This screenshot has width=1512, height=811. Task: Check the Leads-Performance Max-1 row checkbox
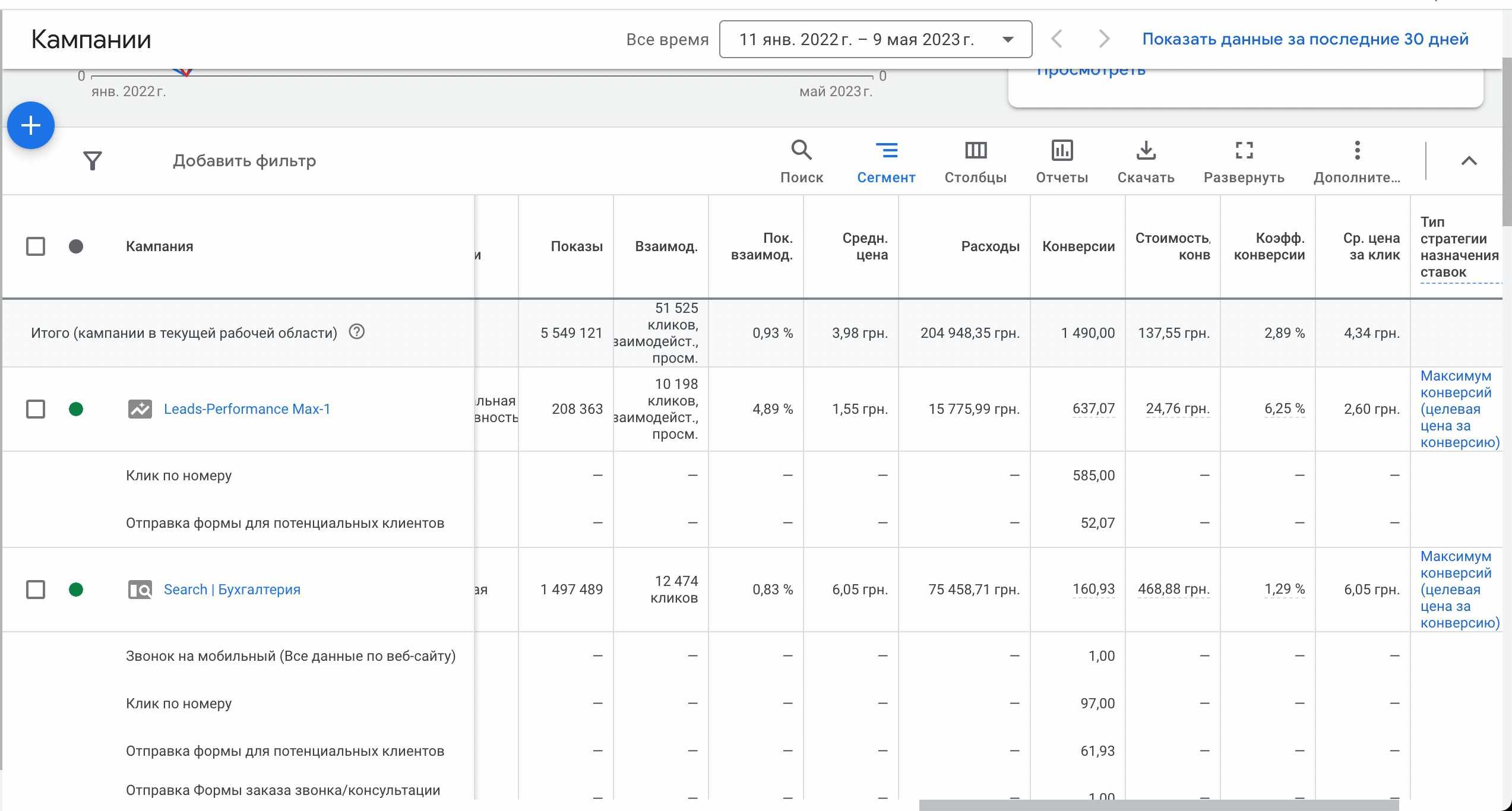36,409
